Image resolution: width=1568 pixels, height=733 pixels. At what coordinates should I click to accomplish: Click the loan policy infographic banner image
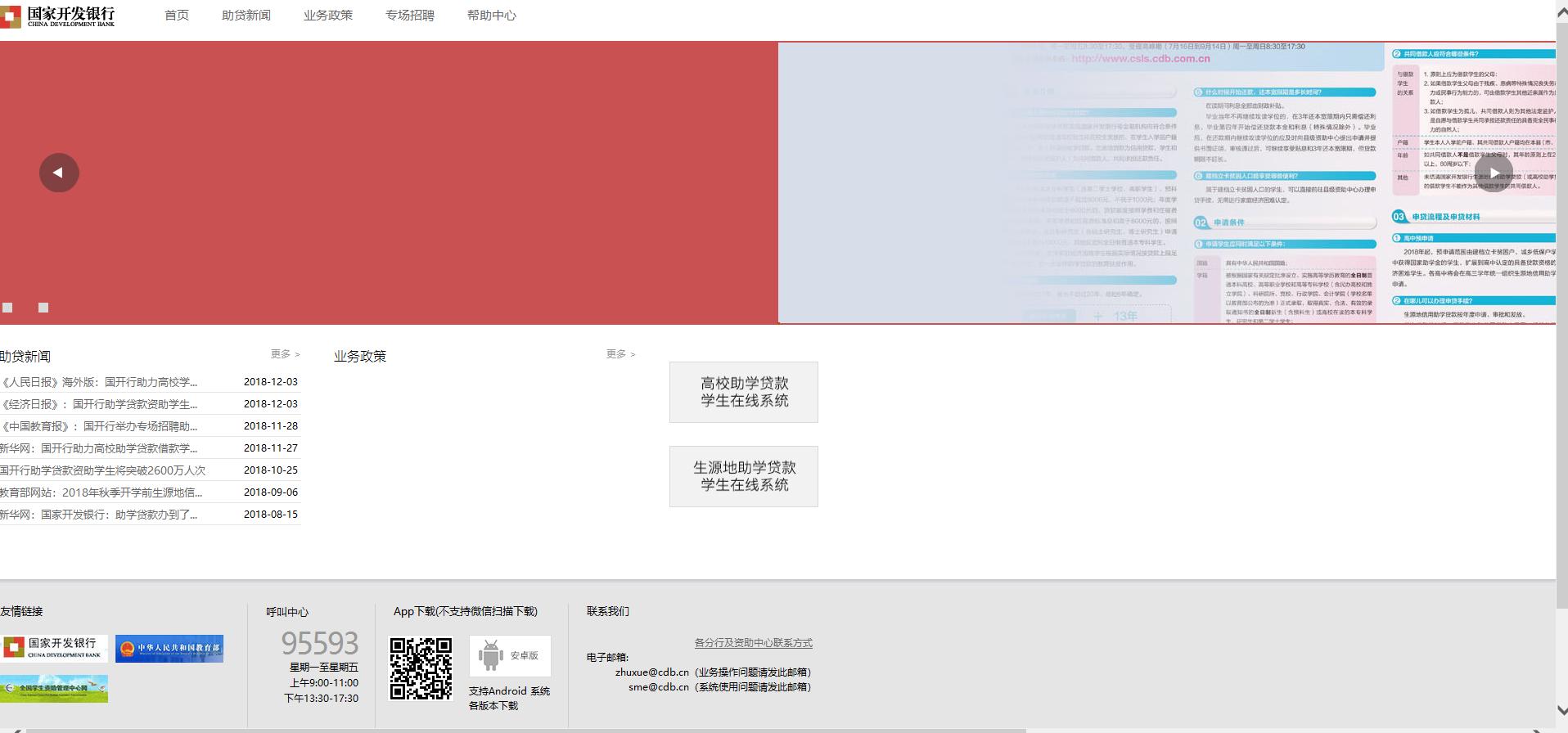click(x=1166, y=182)
